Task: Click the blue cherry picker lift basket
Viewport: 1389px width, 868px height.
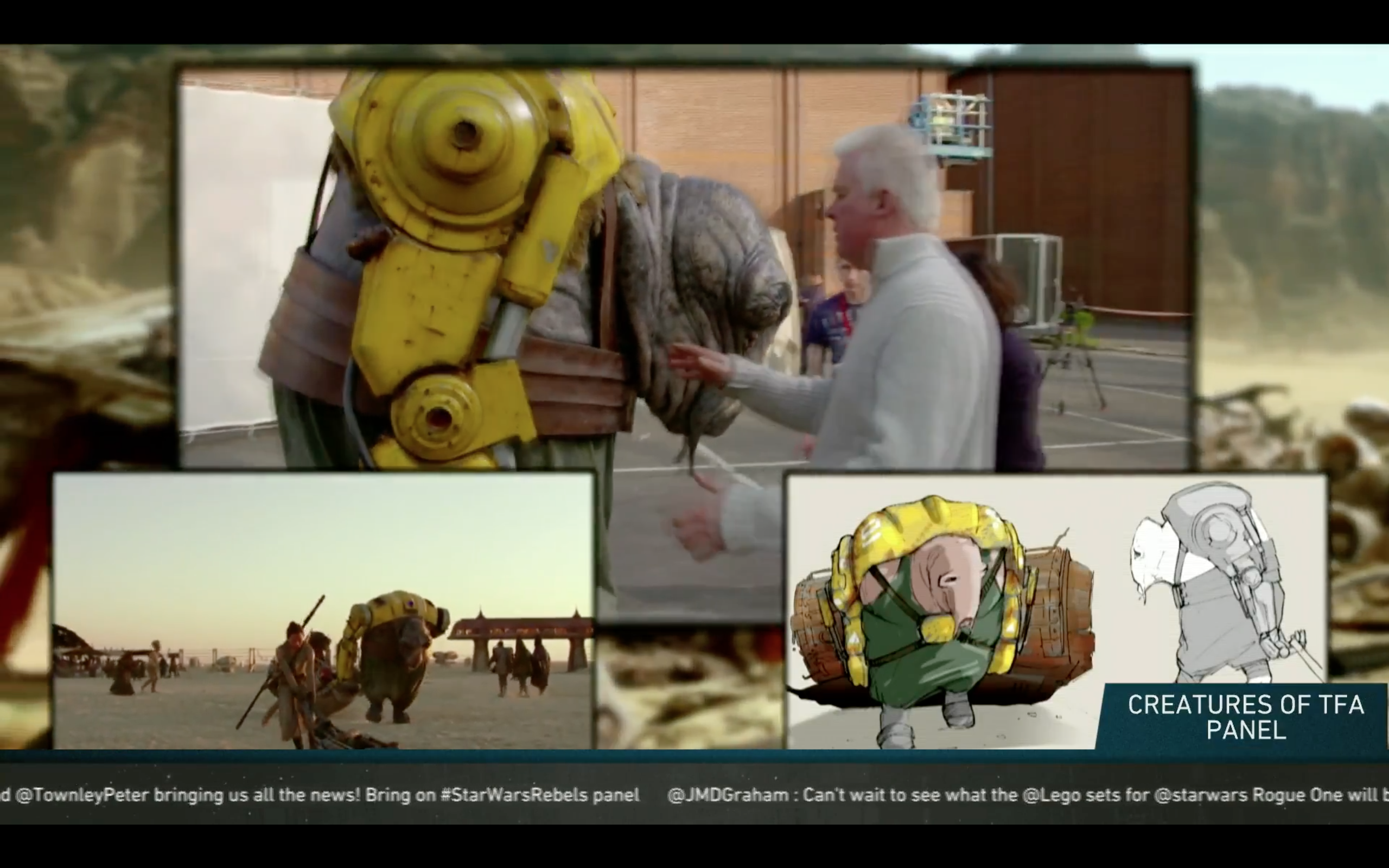Action: [953, 124]
